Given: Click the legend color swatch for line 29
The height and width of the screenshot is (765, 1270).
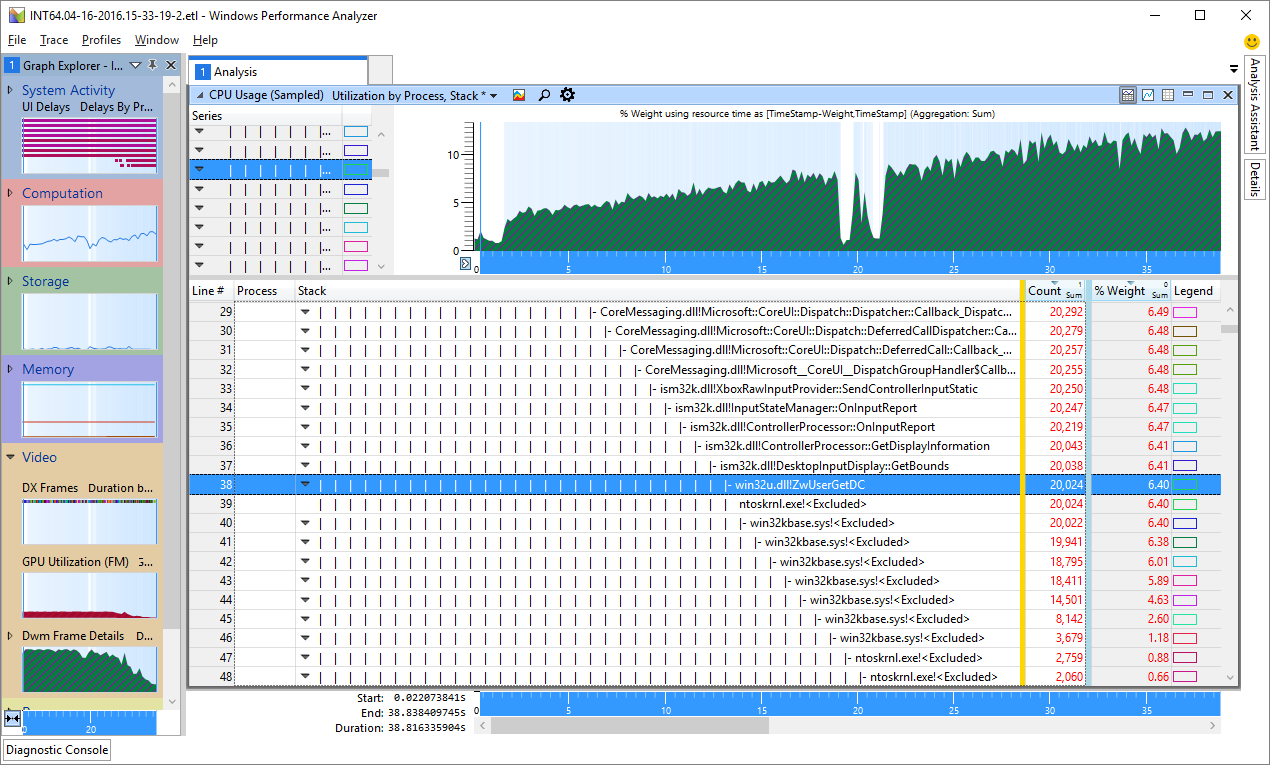Looking at the screenshot, I should 1185,312.
